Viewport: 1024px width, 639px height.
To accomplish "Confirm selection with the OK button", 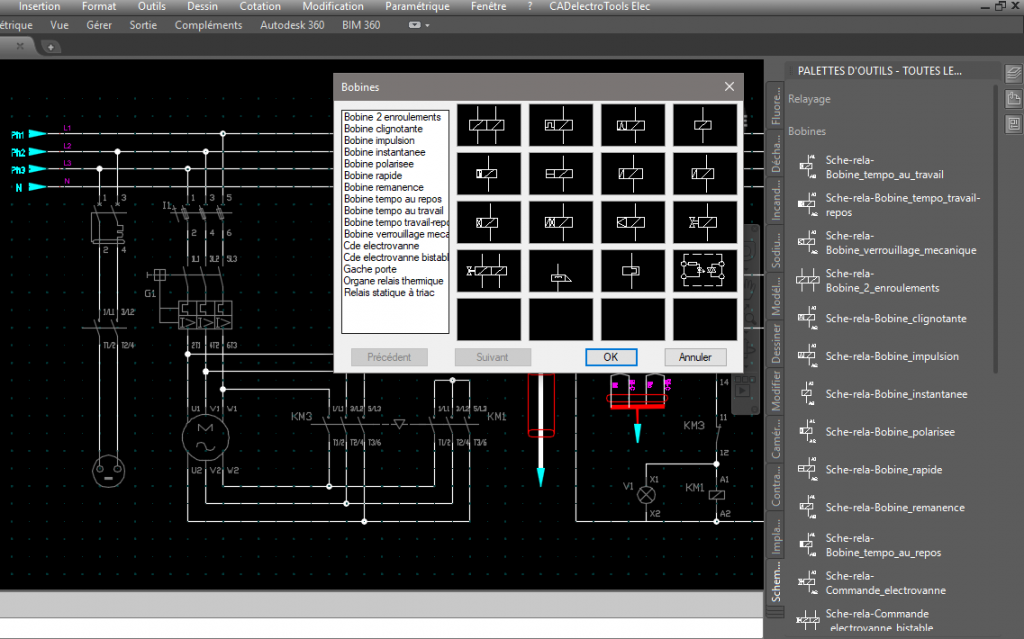I will click(x=611, y=357).
